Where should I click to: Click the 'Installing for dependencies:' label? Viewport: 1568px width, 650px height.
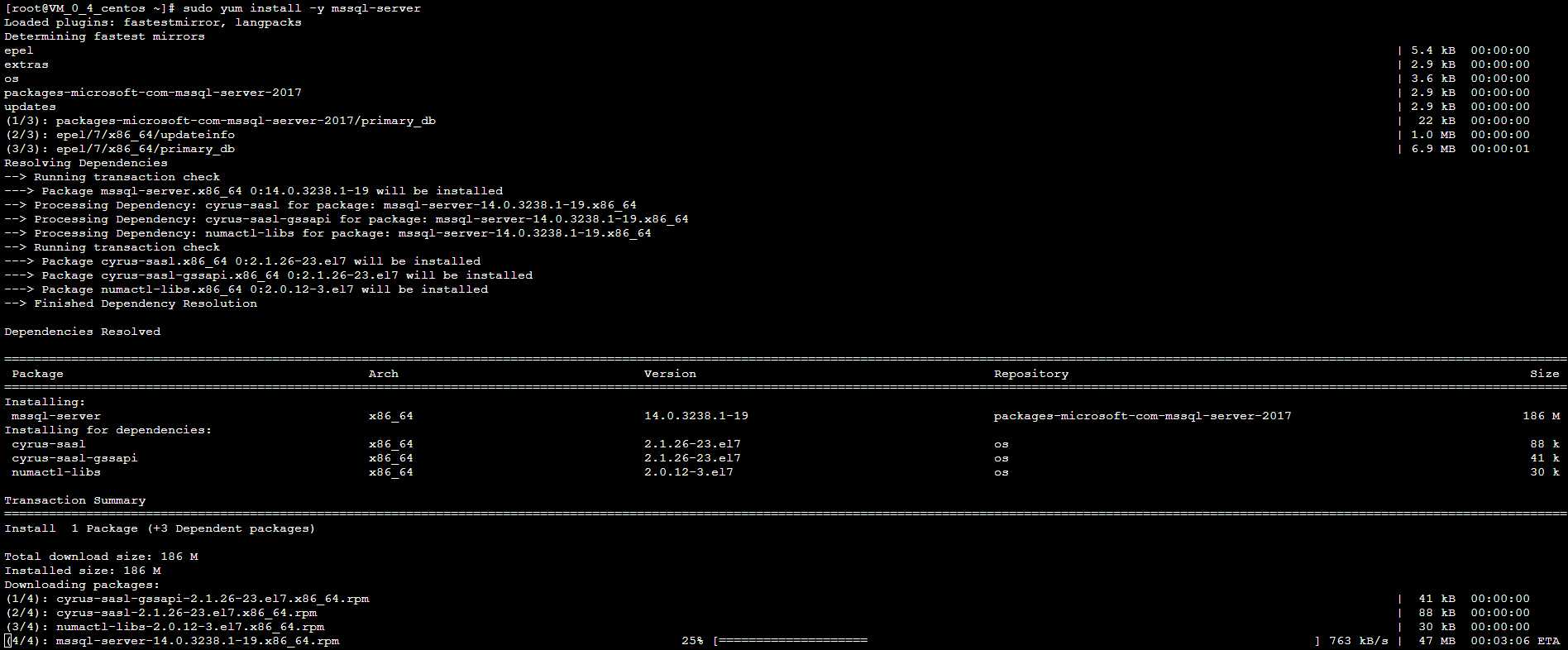point(108,430)
